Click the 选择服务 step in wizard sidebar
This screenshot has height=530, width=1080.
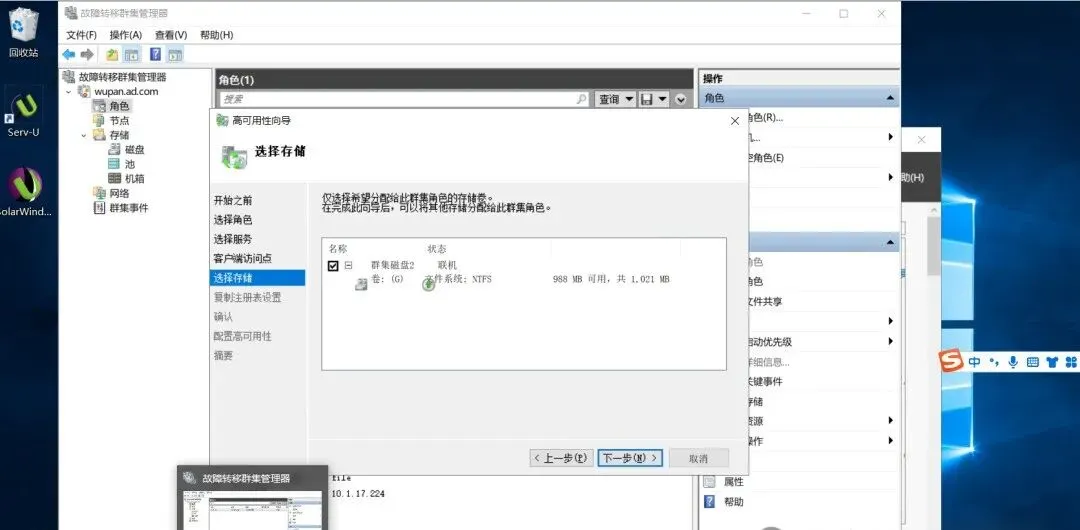coord(233,239)
